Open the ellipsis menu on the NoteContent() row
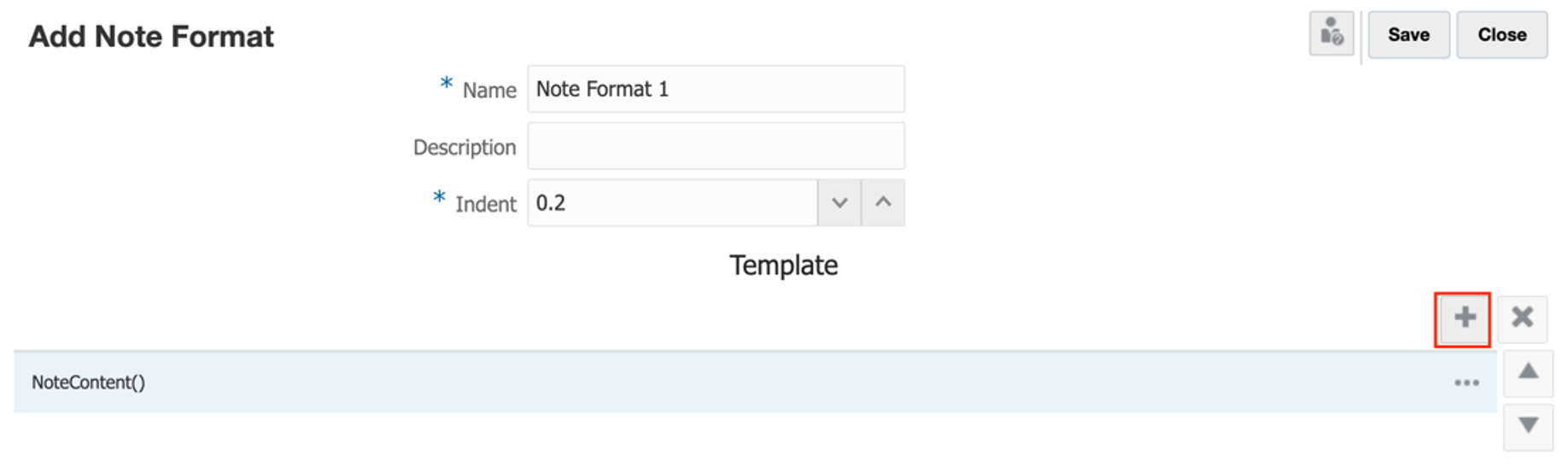 [1466, 383]
